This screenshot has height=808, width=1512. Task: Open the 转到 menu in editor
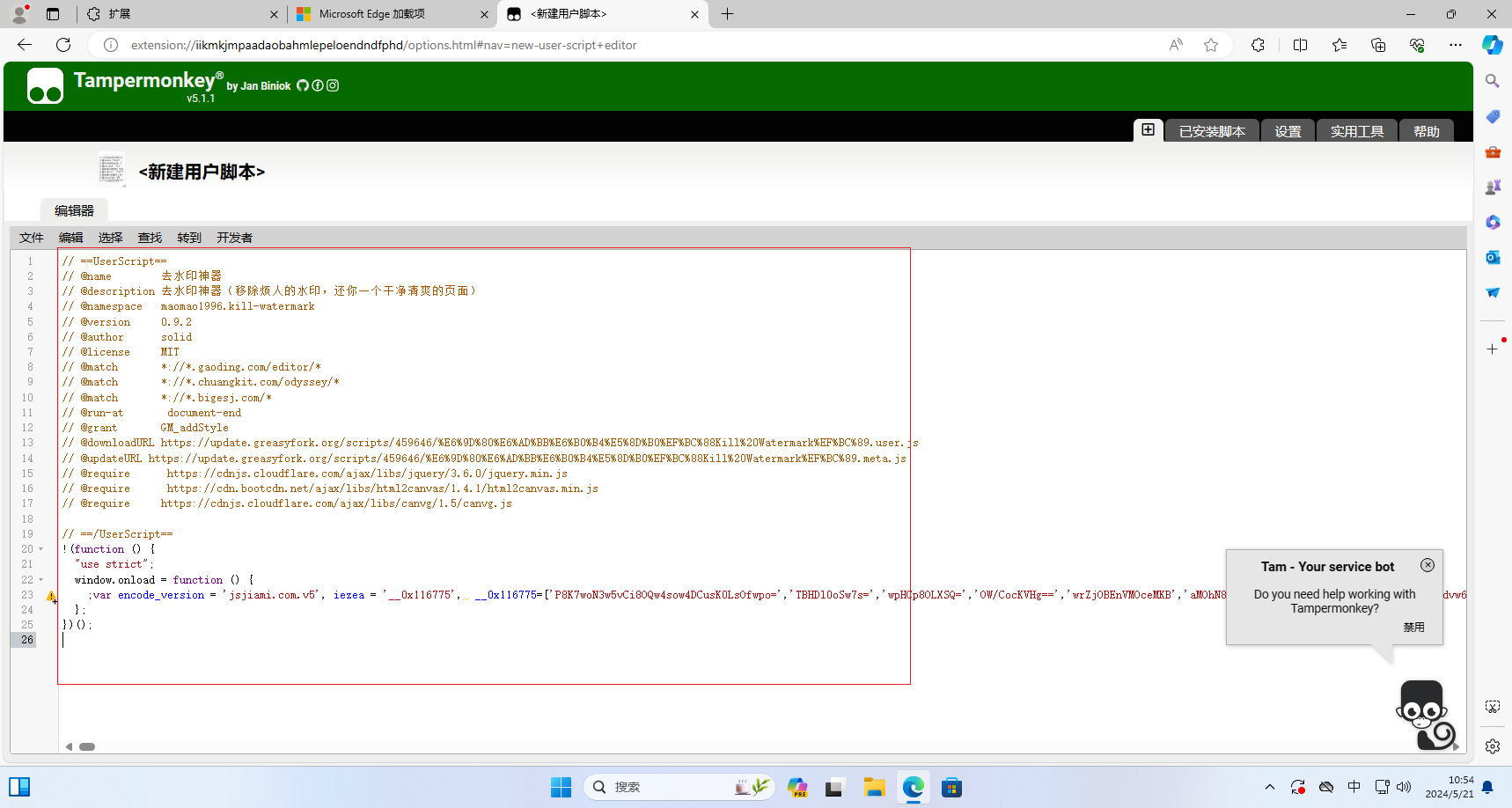click(189, 238)
